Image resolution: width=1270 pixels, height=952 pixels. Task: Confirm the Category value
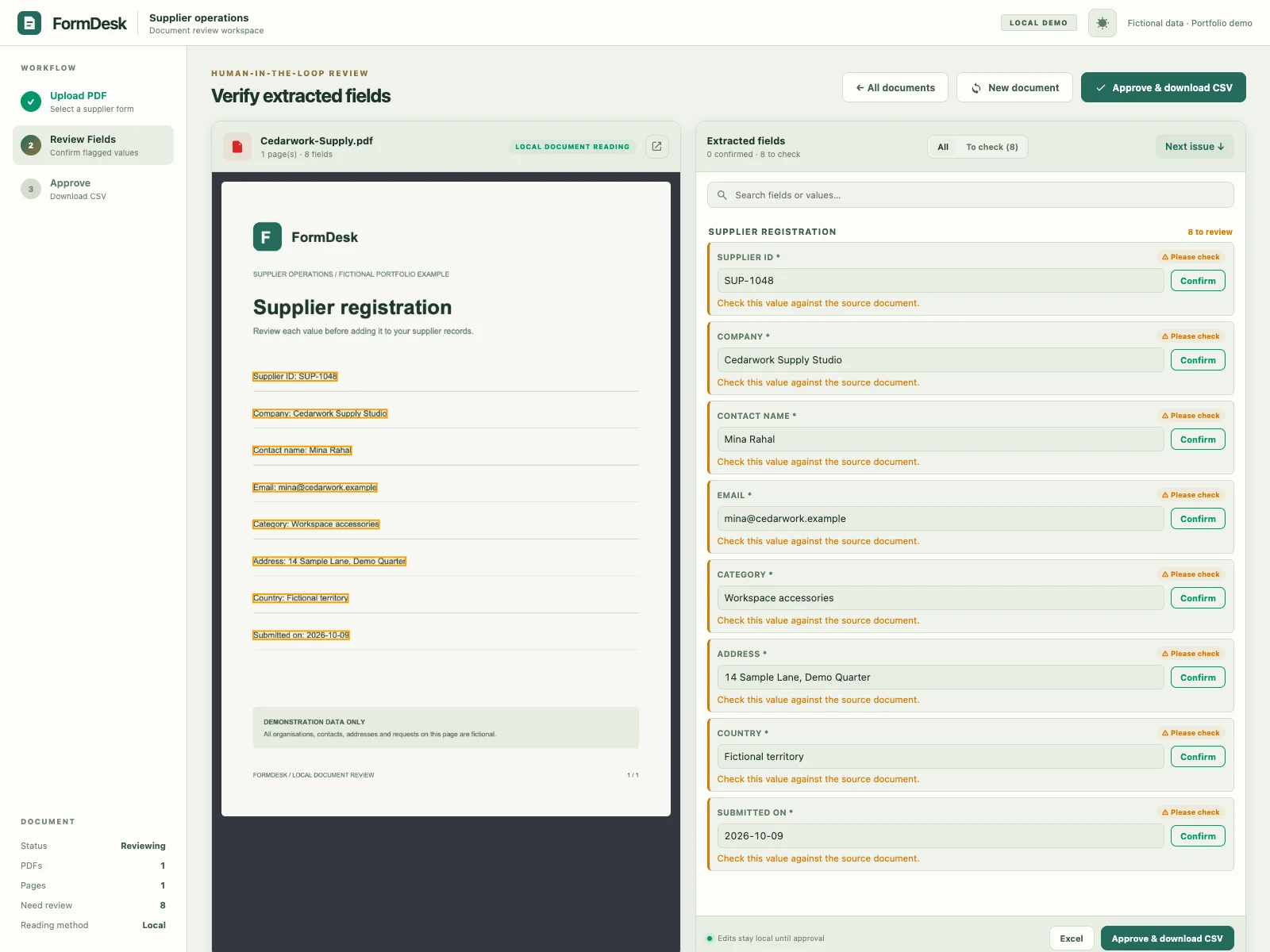click(1198, 598)
